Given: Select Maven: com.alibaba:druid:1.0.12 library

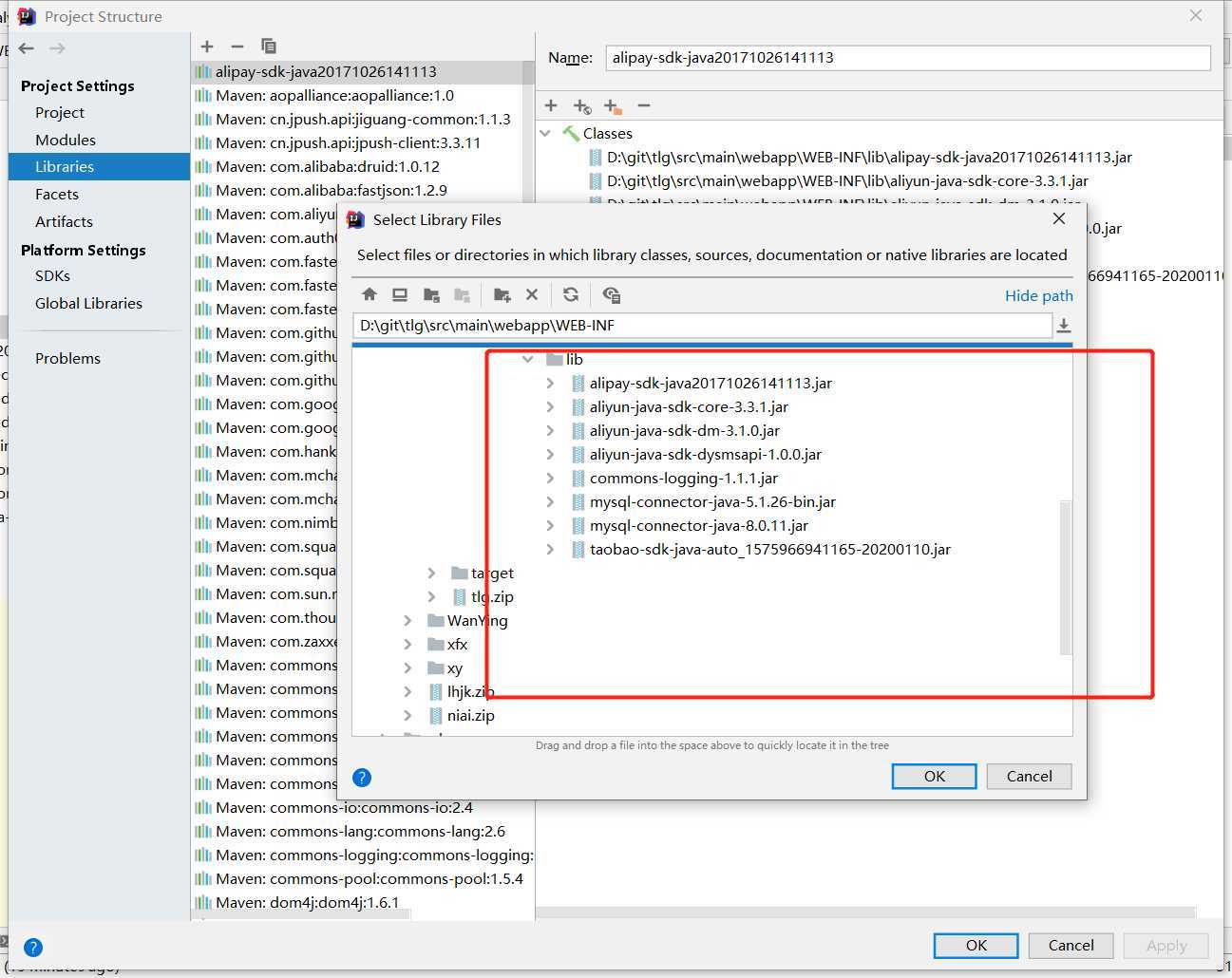Looking at the screenshot, I should point(328,166).
